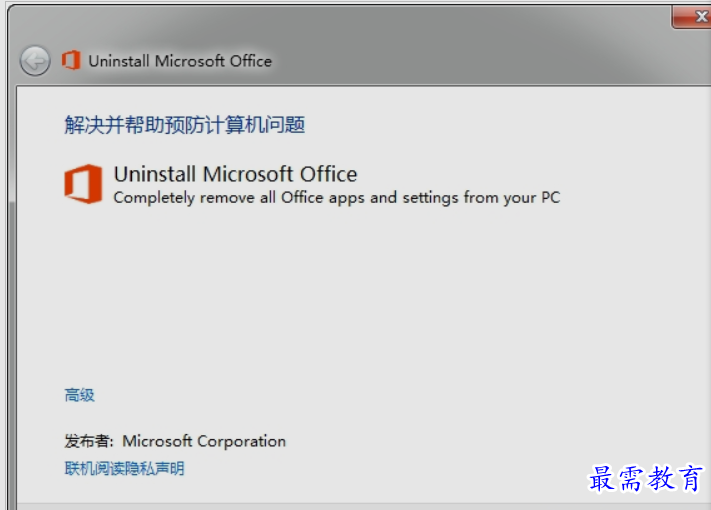Click the blue heading 解决并帮助预防计算机问题

[185, 125]
